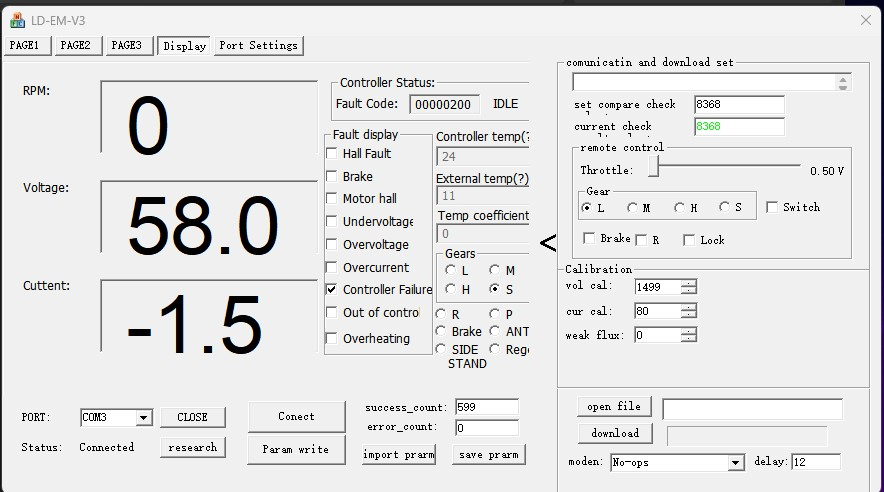Switch to the PAGE2 tab
The width and height of the screenshot is (884, 492).
75,46
